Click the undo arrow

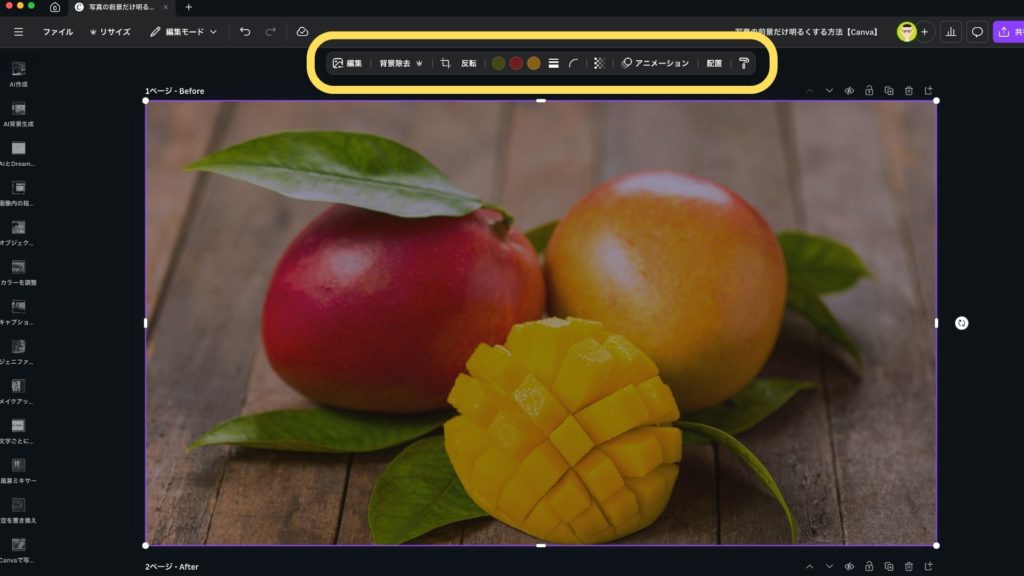245,32
